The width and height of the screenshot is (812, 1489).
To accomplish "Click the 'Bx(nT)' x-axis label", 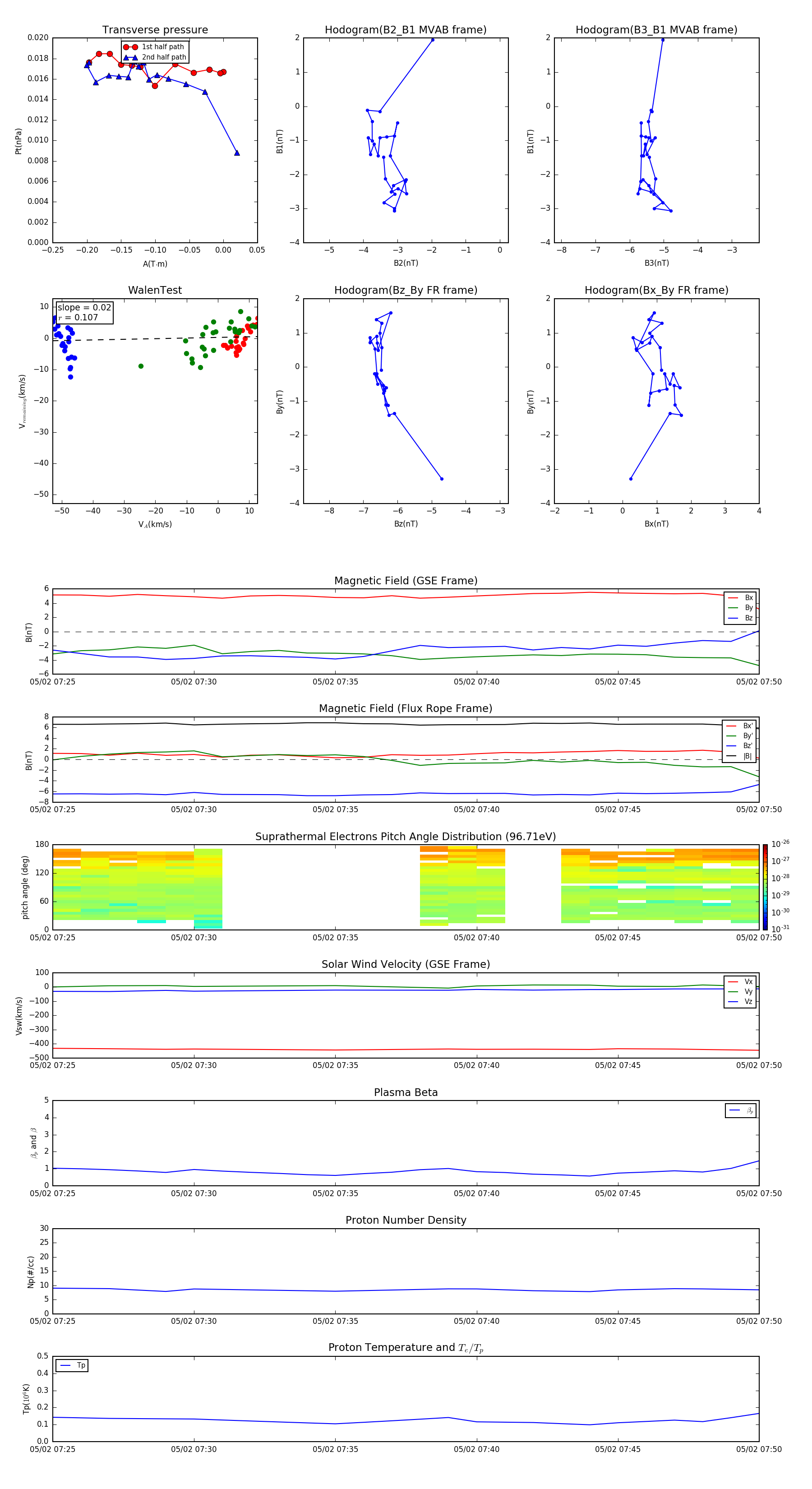I will pyautogui.click(x=656, y=524).
